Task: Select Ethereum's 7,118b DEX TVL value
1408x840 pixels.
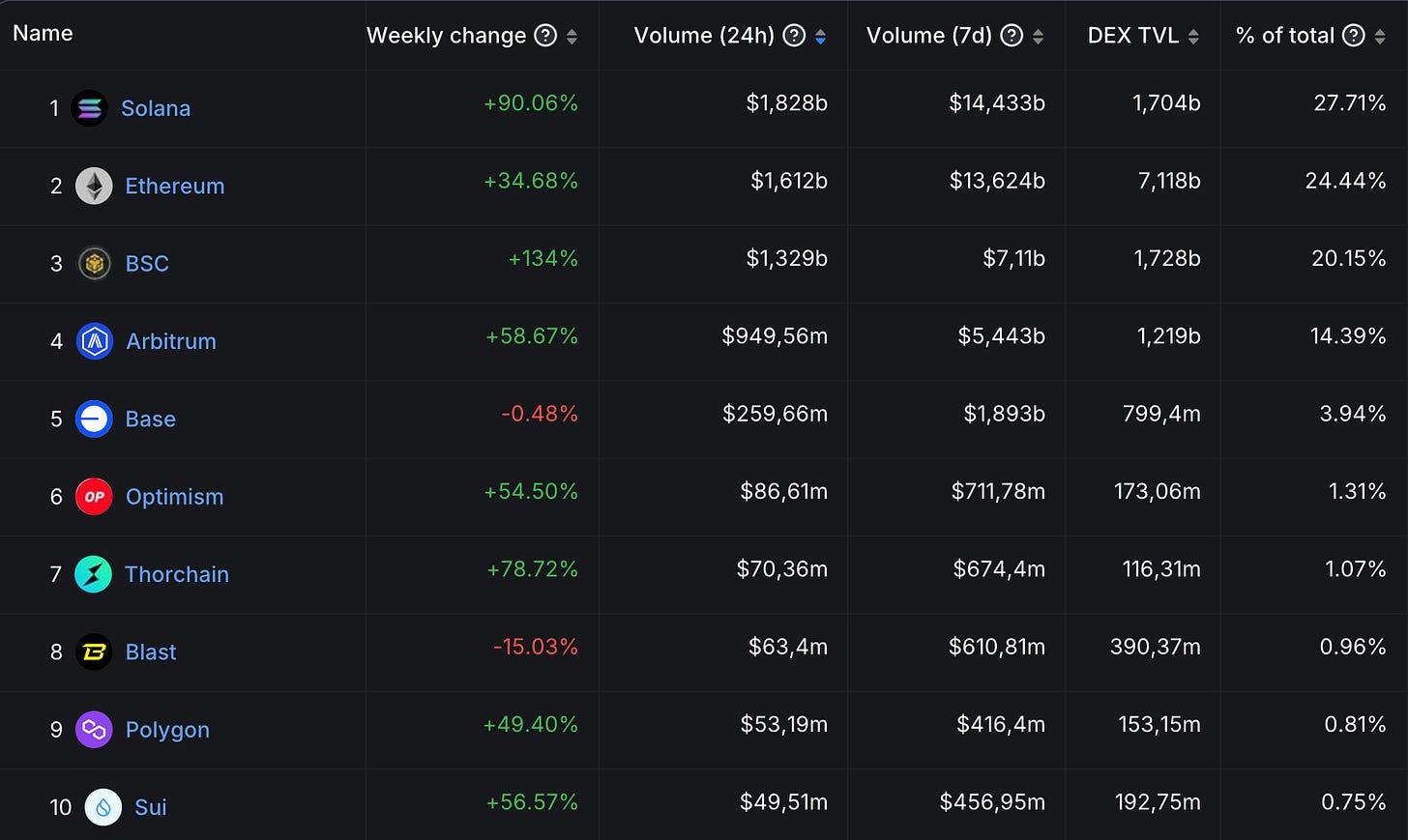Action: [x=1167, y=181]
